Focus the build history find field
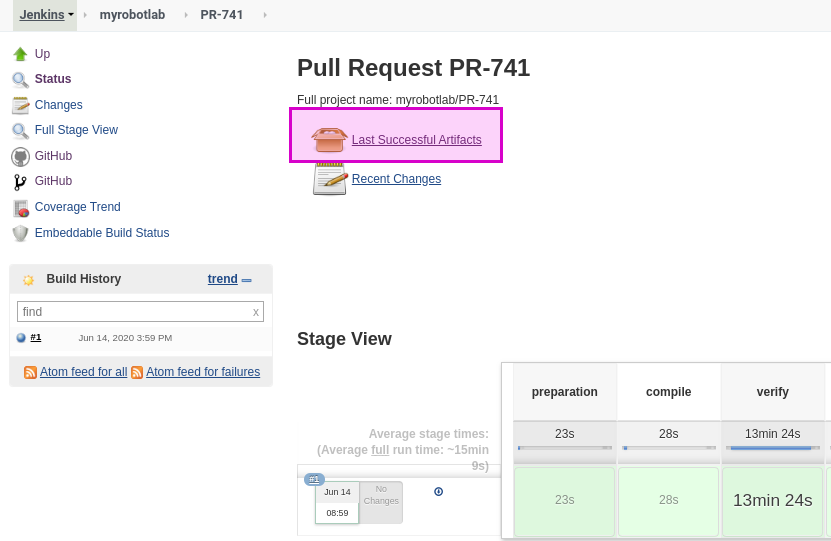This screenshot has height=541, width=831. (140, 312)
